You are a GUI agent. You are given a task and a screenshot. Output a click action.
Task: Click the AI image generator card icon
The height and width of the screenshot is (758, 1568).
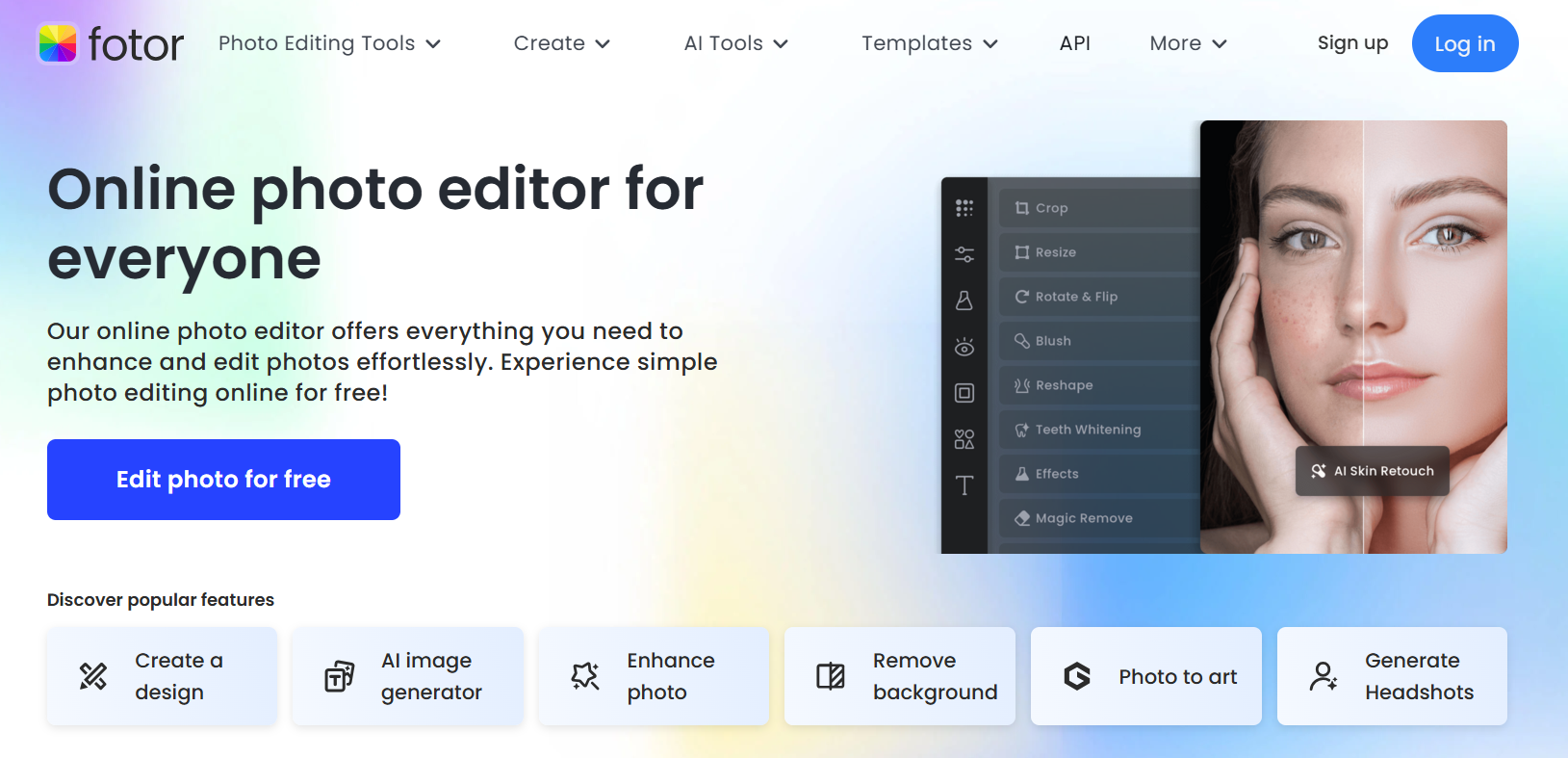[x=339, y=676]
